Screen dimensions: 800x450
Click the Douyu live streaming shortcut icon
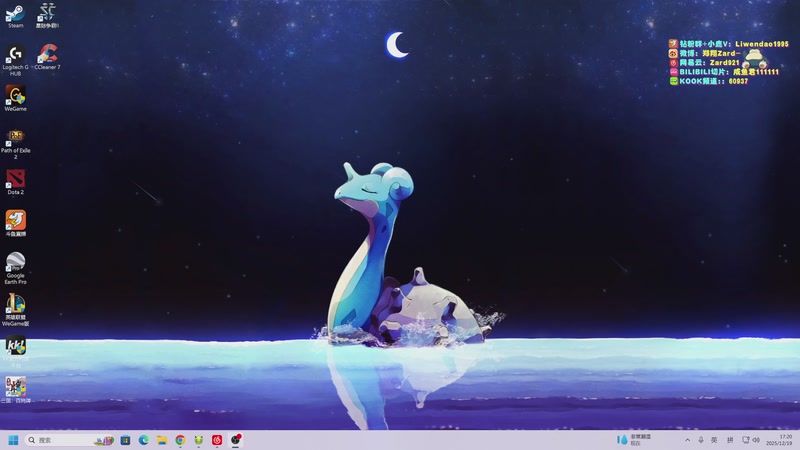click(15, 223)
